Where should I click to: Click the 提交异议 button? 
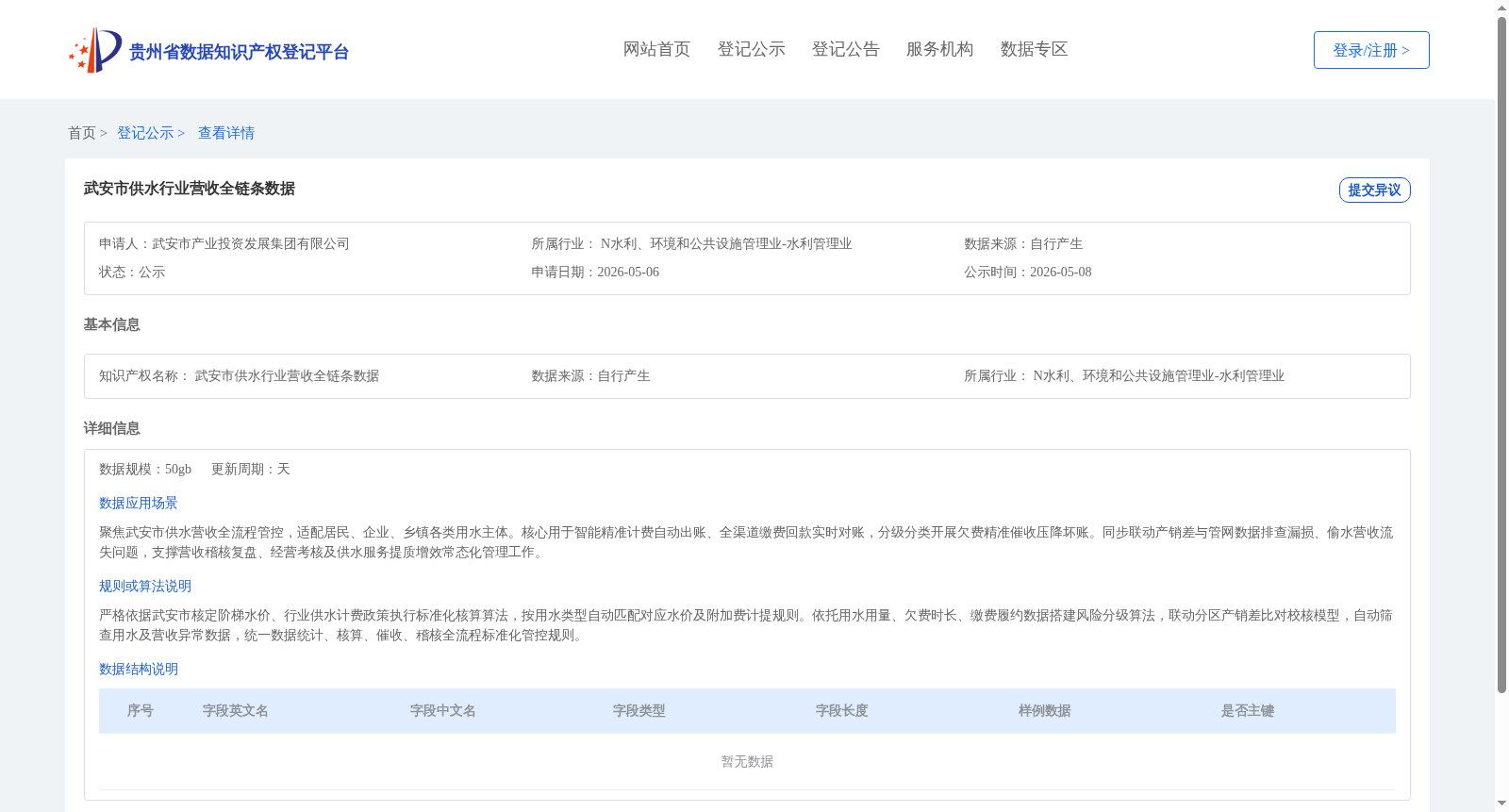pos(1374,190)
